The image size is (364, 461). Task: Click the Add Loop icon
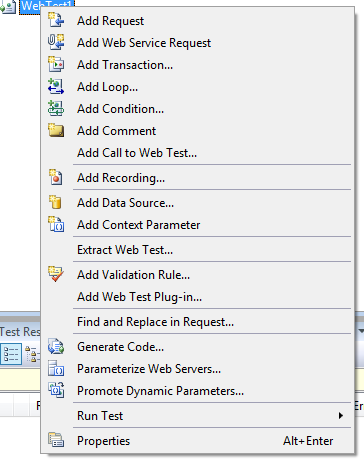(x=56, y=86)
